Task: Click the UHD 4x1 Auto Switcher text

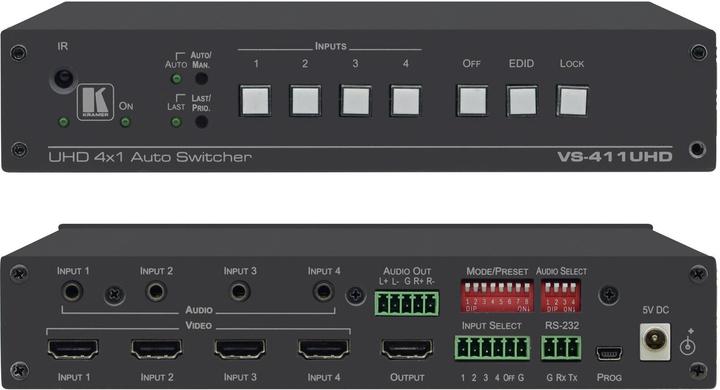Action: click(x=150, y=157)
